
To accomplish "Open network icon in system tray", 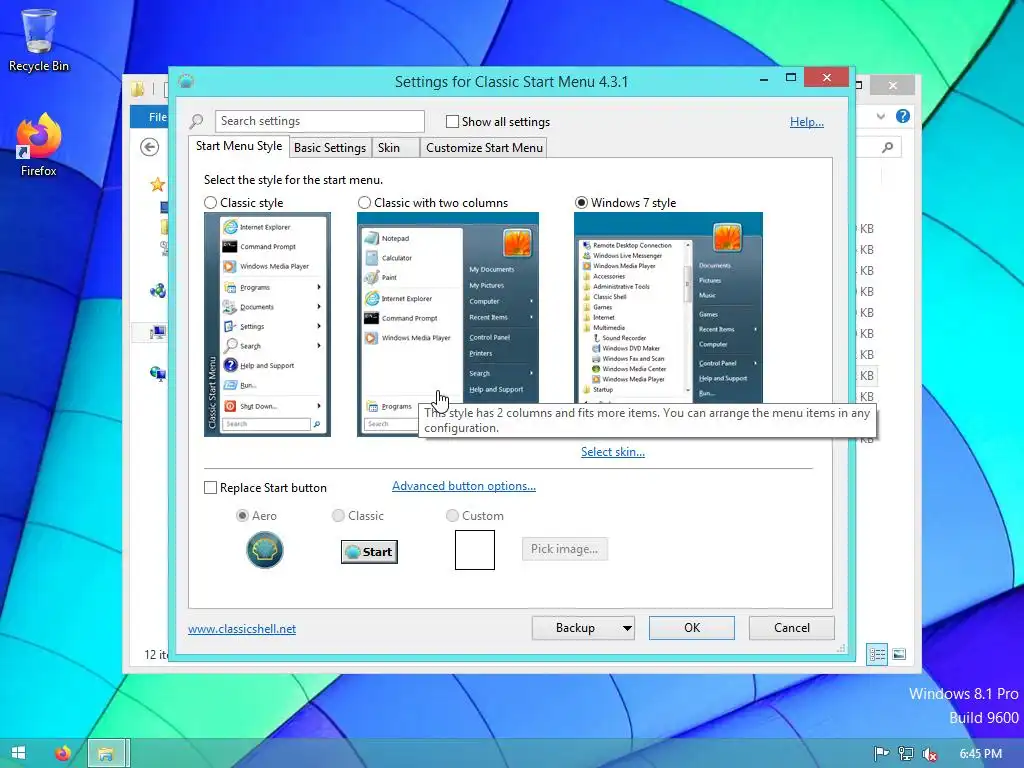I will coord(905,754).
